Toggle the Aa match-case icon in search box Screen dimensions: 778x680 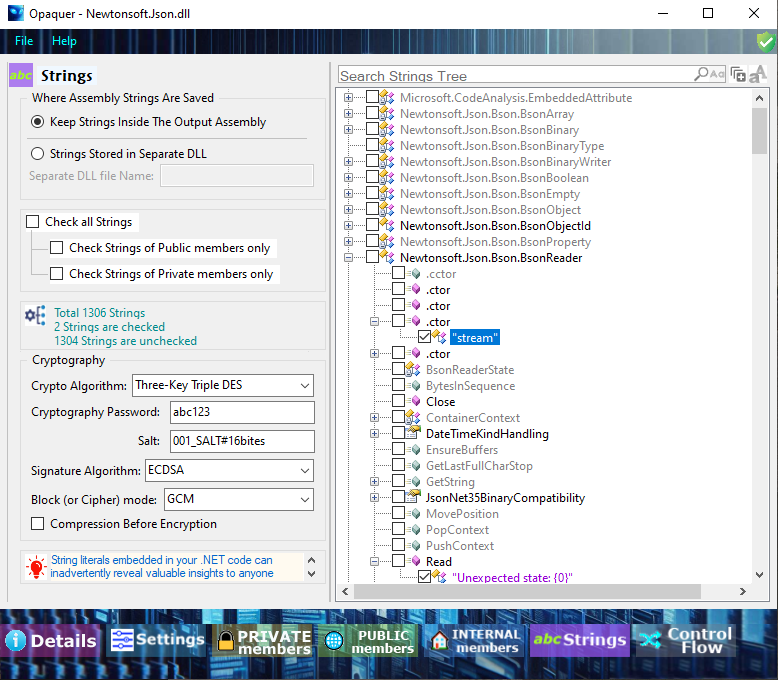pos(717,74)
